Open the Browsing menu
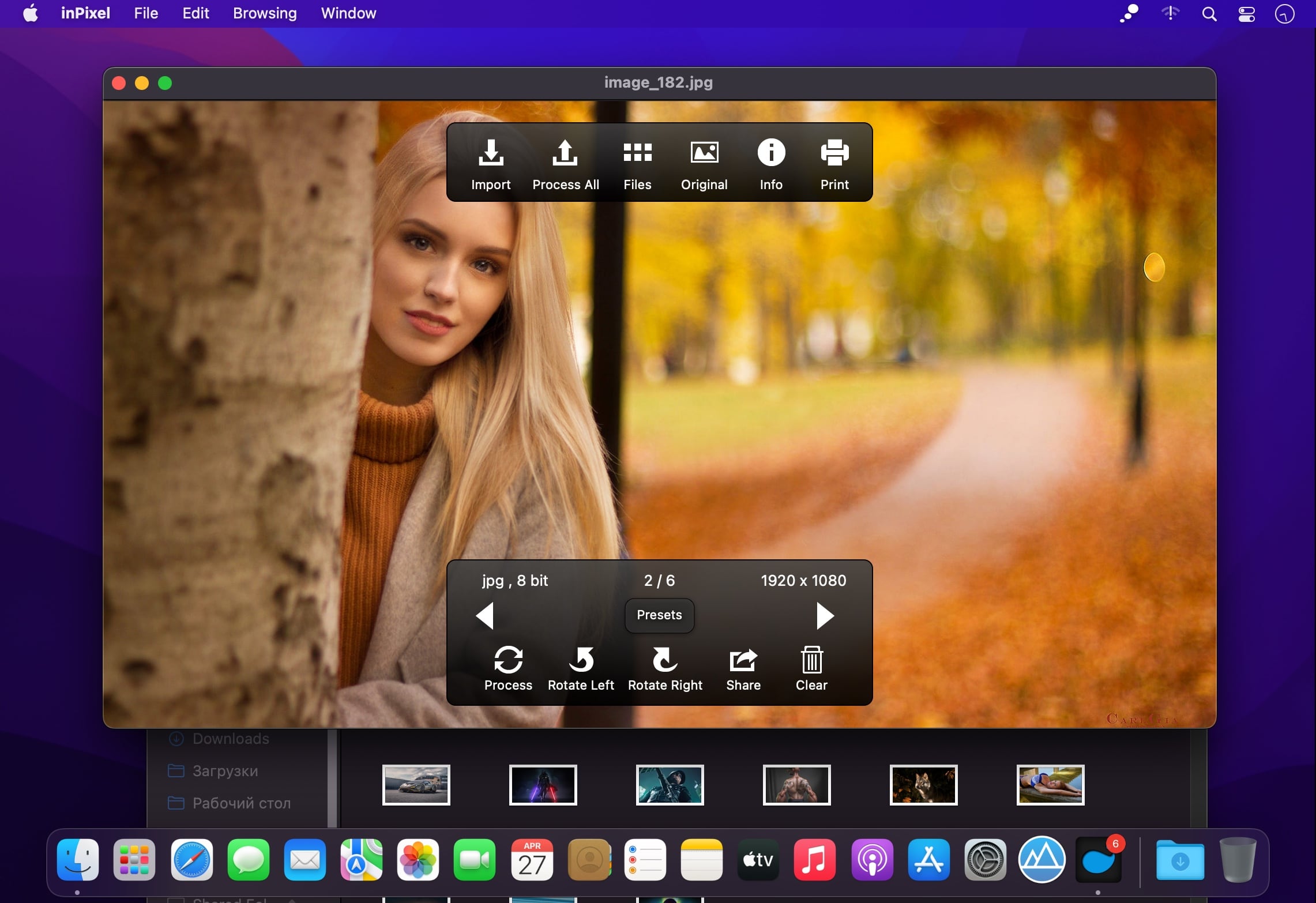The width and height of the screenshot is (1316, 903). coord(265,13)
